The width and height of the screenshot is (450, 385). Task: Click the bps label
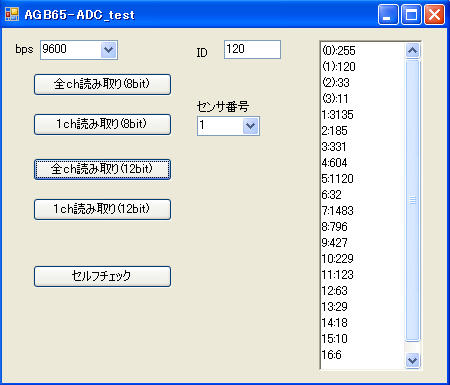24,50
